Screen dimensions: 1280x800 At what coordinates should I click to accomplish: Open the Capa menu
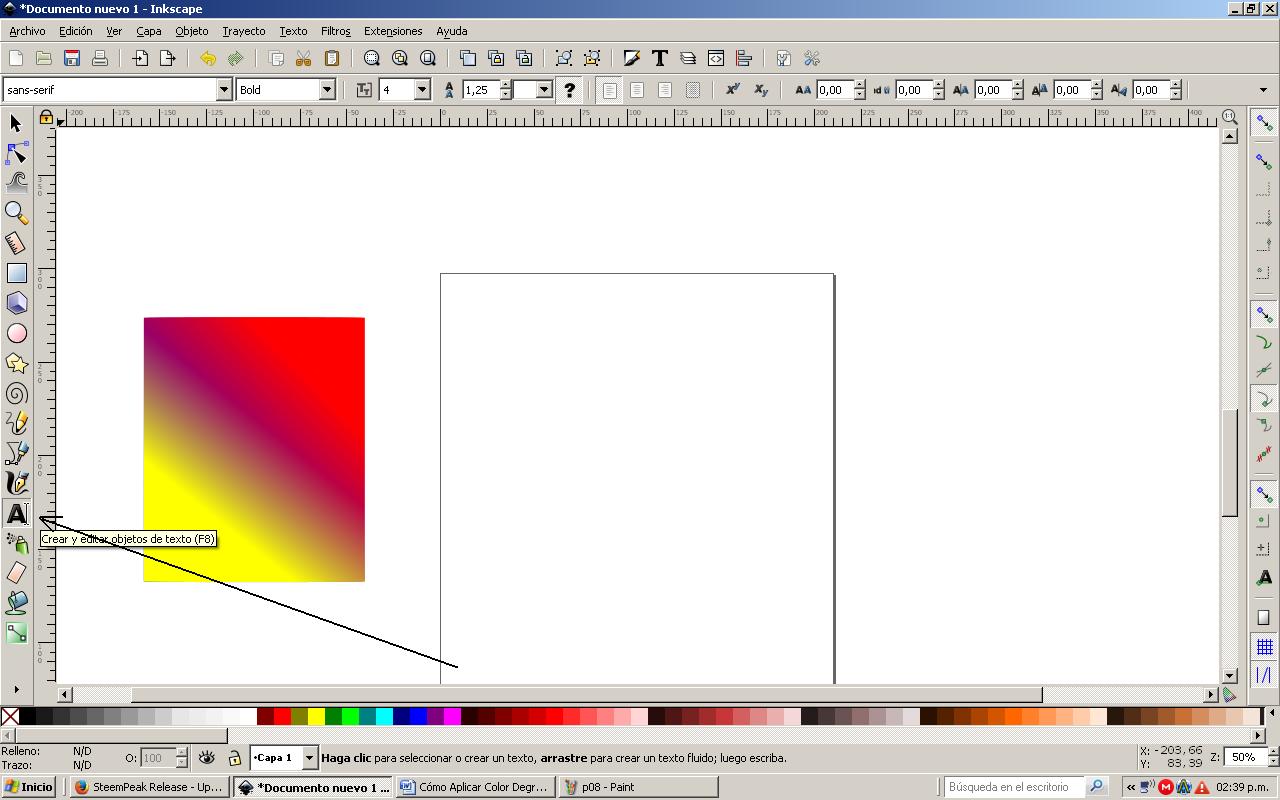coord(148,31)
